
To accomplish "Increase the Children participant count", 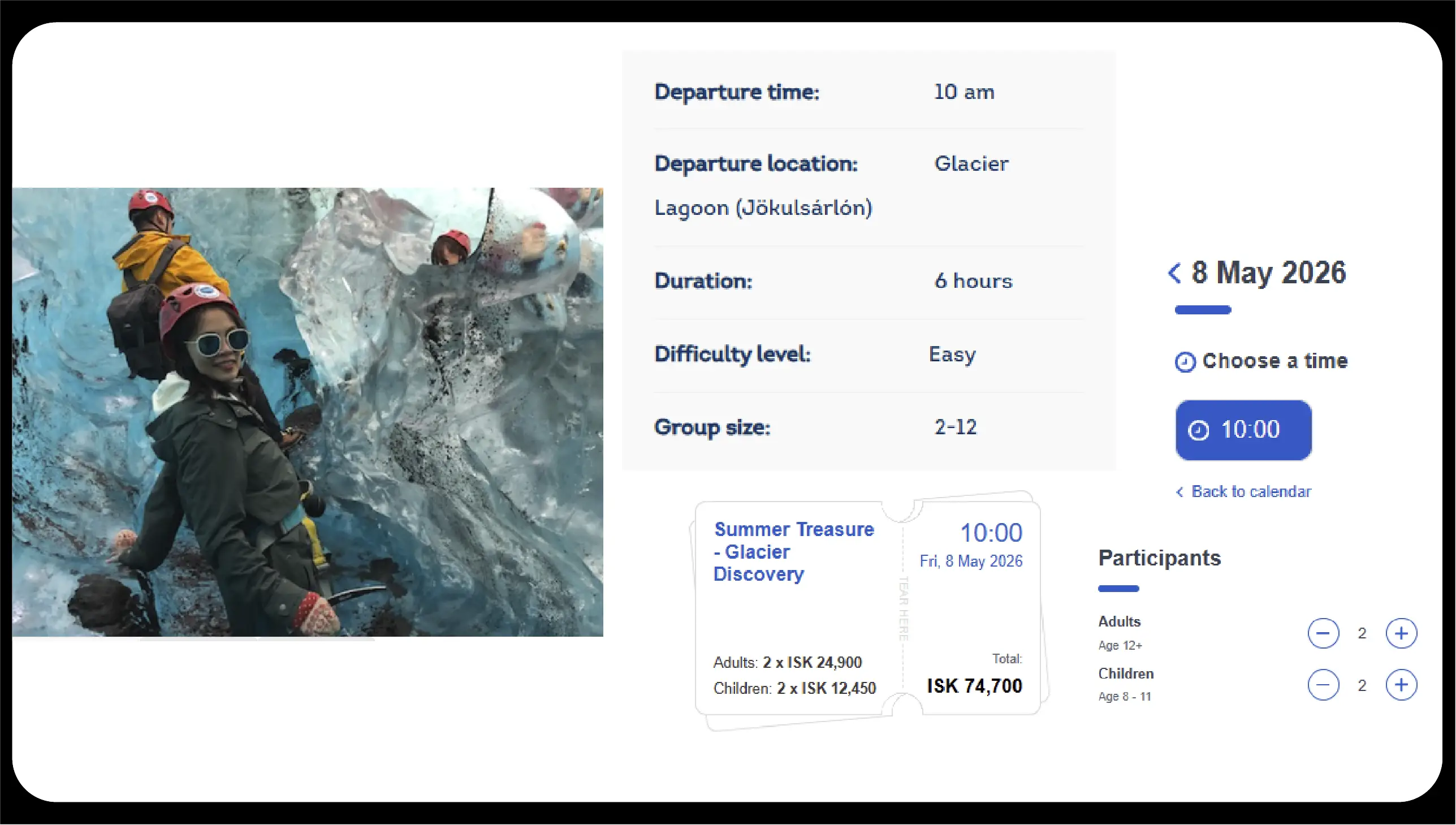I will pyautogui.click(x=1401, y=684).
